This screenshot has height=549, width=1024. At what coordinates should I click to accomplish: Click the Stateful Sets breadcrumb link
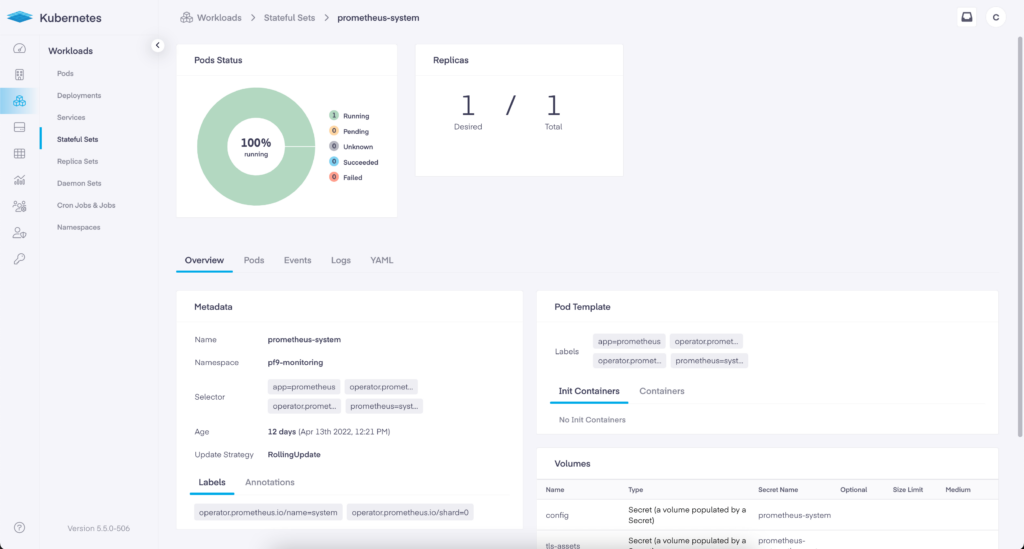[289, 18]
